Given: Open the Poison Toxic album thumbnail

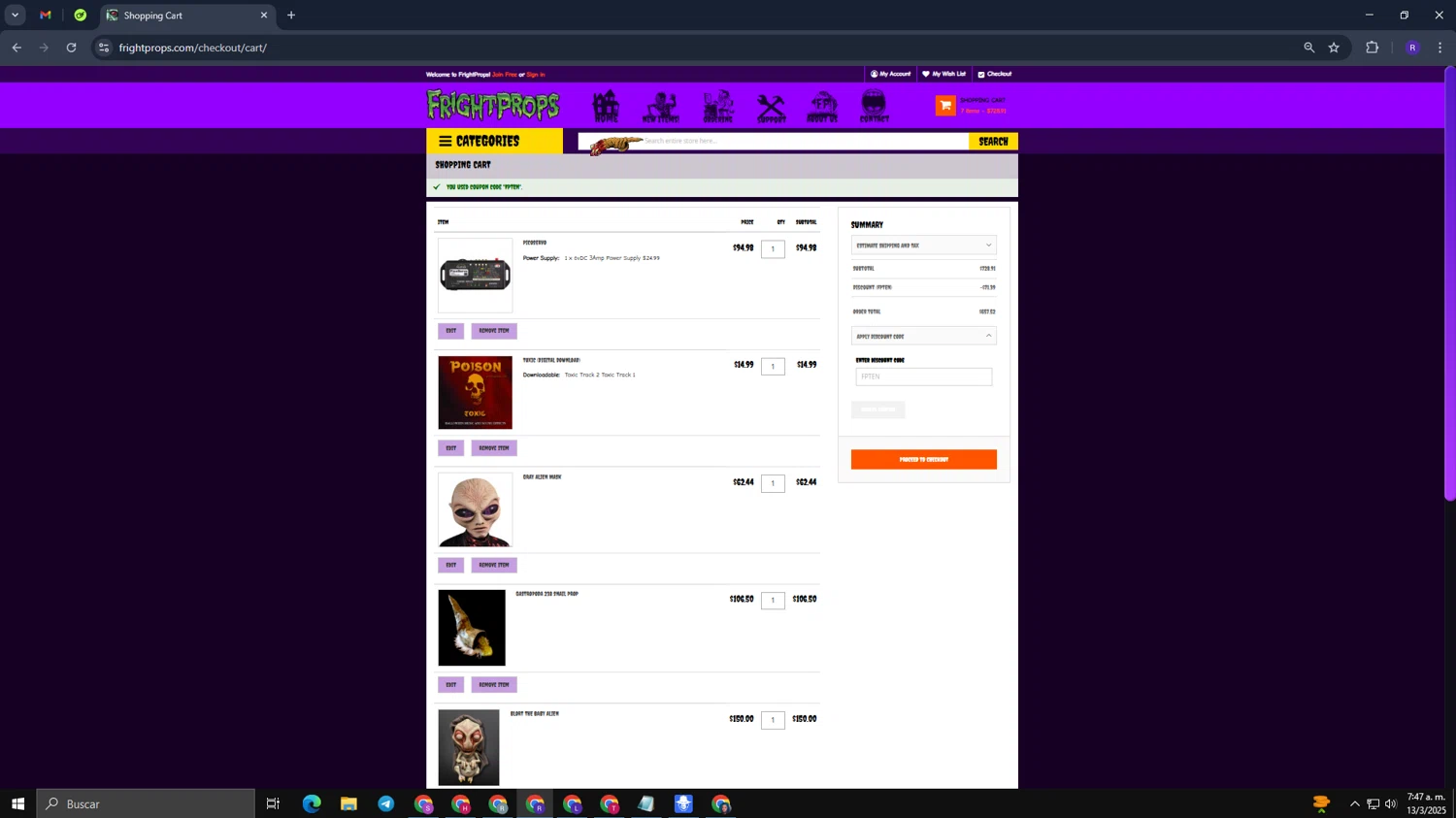Looking at the screenshot, I should point(475,392).
